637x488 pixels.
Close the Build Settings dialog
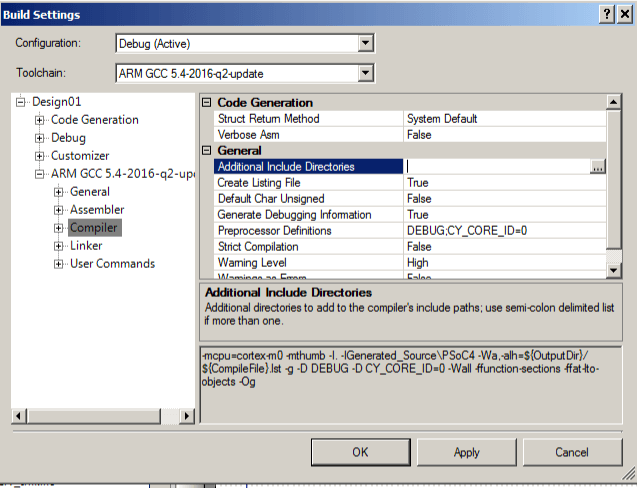click(x=625, y=14)
